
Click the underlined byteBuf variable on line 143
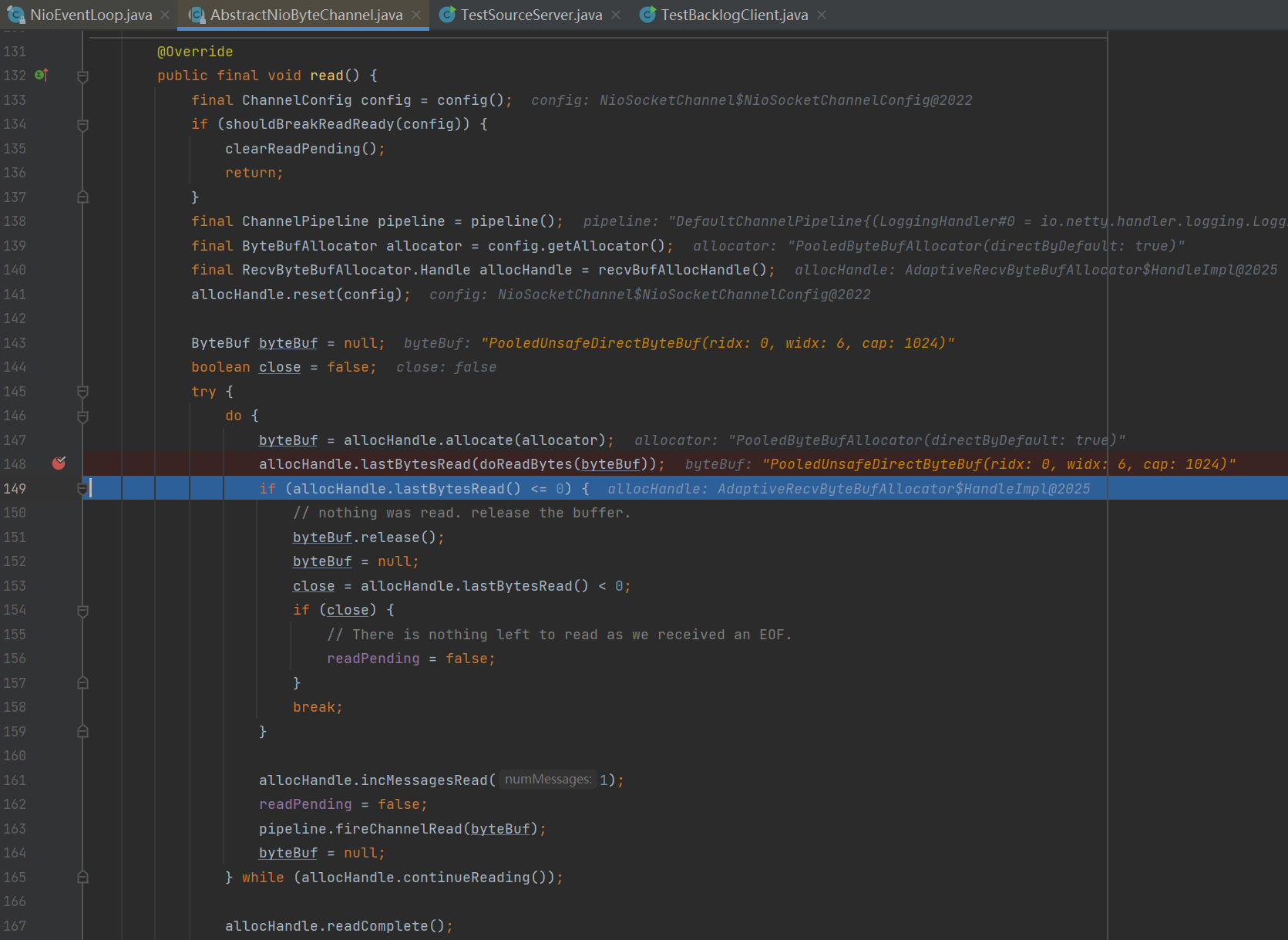(288, 343)
